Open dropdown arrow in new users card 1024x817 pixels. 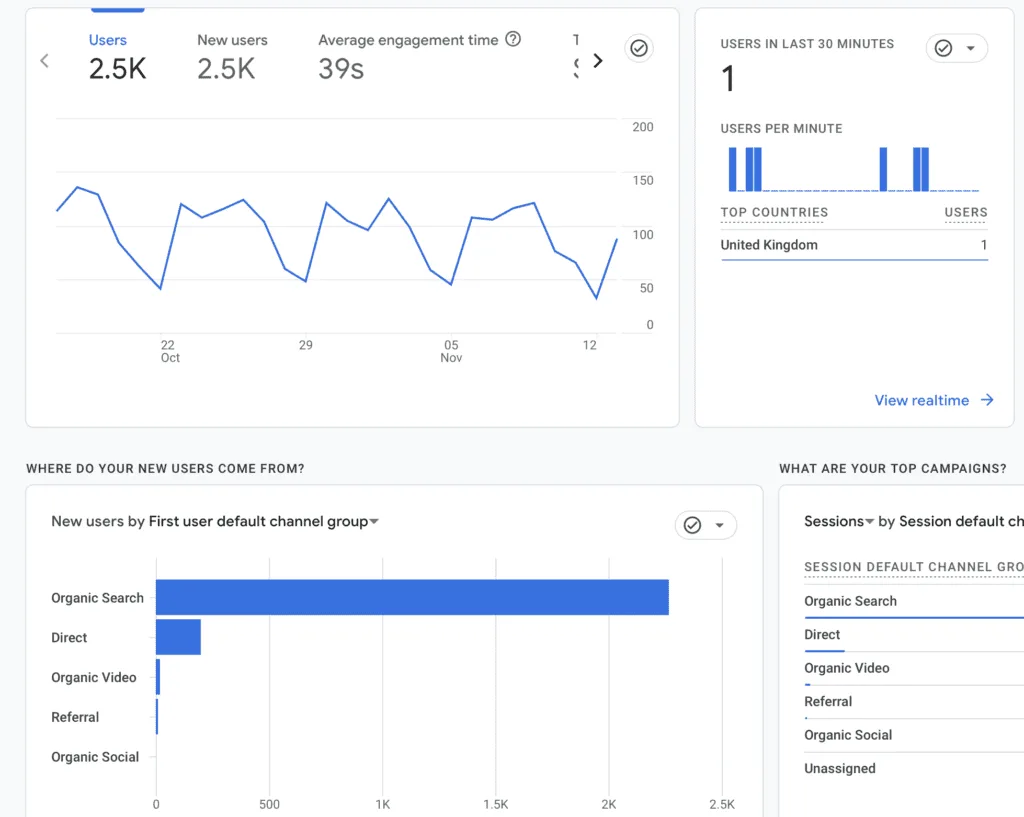coord(720,525)
